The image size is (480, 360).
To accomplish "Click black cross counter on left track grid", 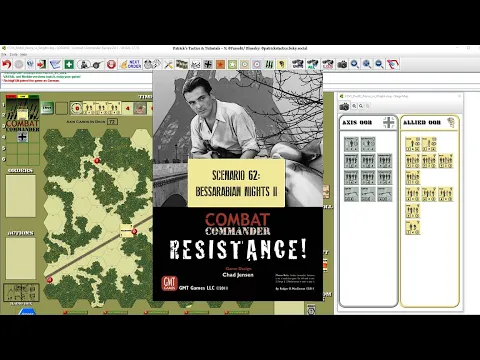I will (22, 137).
